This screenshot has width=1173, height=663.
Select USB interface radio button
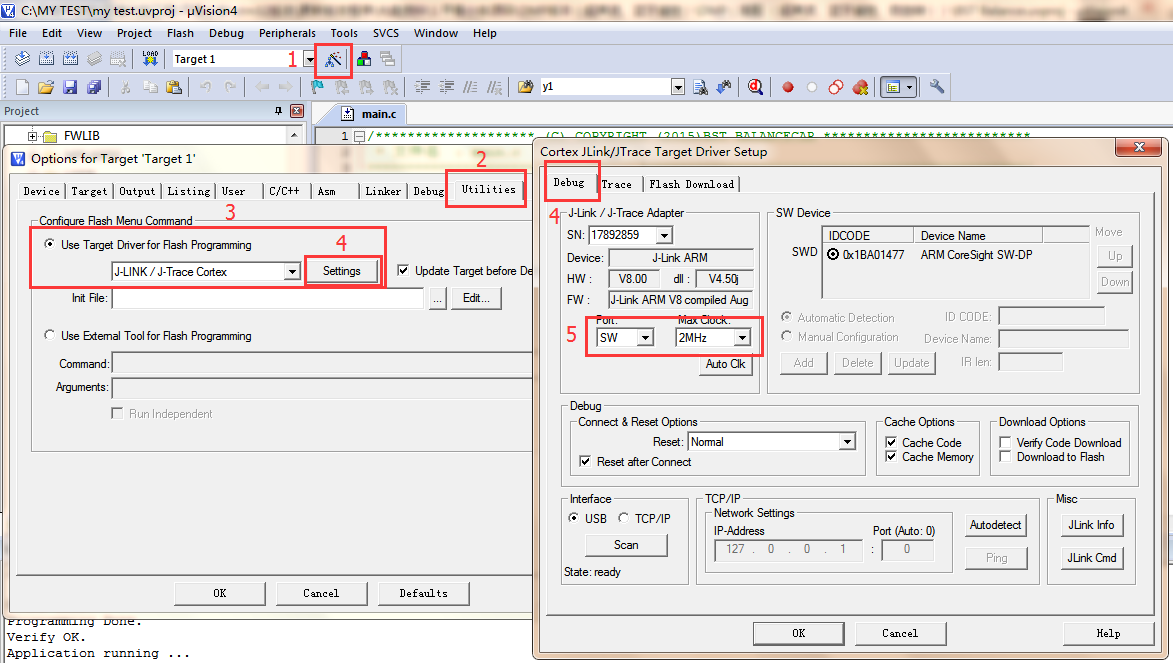[x=573, y=518]
